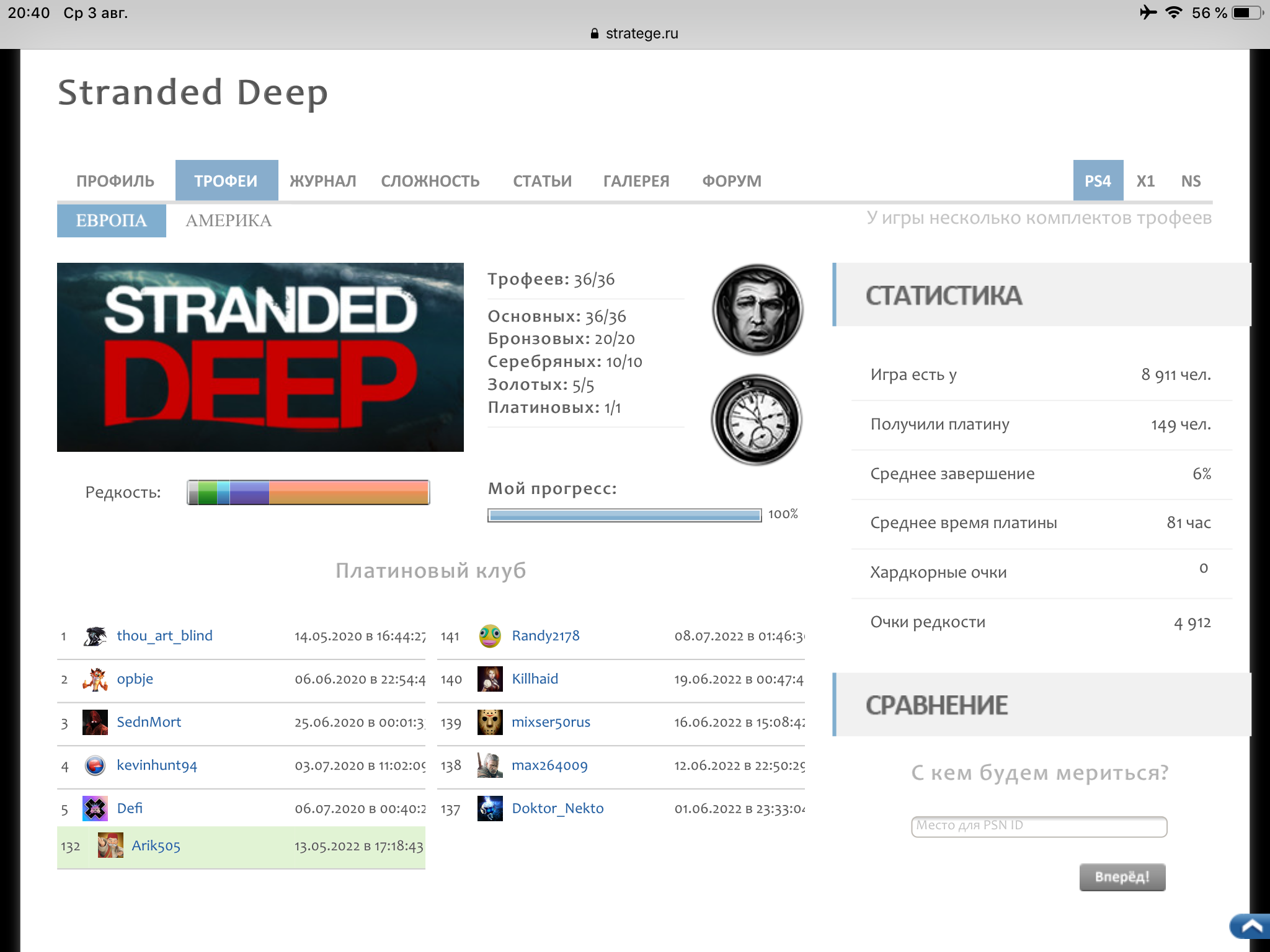Open the ЖУРНАЛ tab

click(x=323, y=181)
